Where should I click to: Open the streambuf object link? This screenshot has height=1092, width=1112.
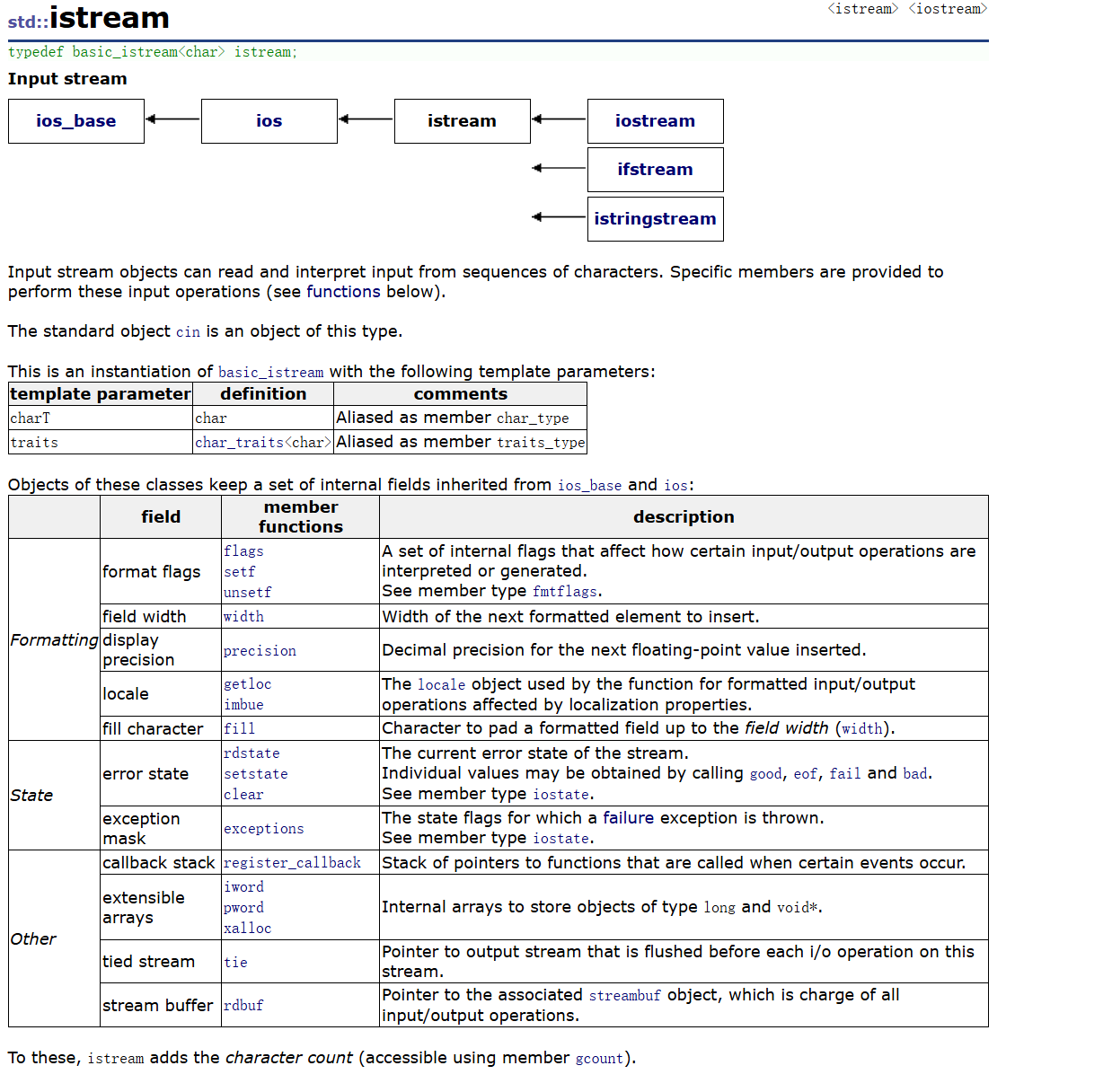point(624,996)
